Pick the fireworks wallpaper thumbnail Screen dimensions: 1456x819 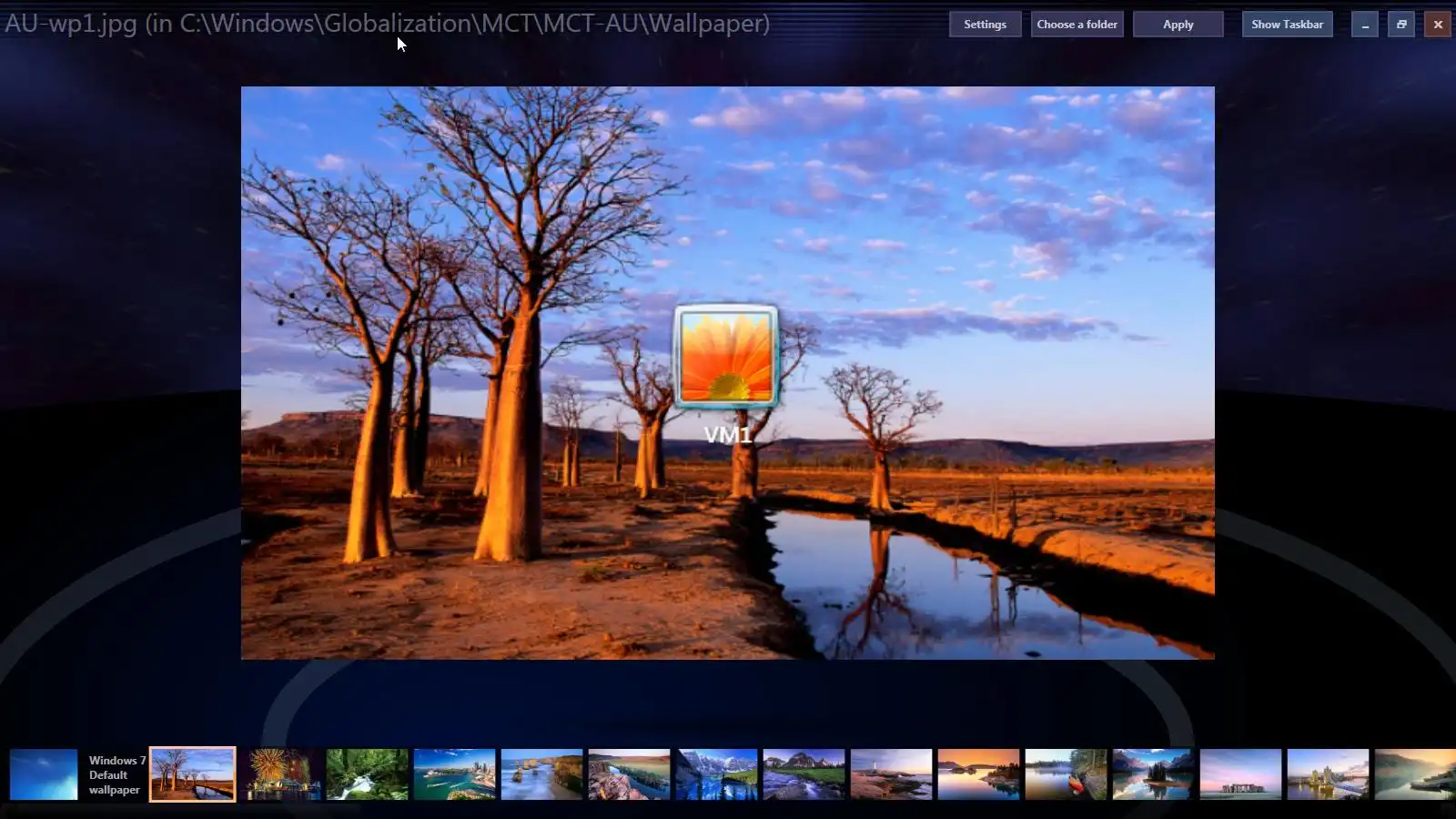click(280, 774)
